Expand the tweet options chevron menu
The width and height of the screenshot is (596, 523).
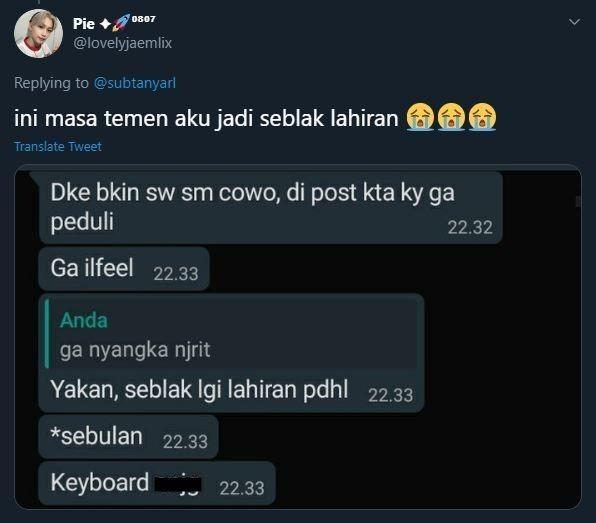(x=574, y=22)
